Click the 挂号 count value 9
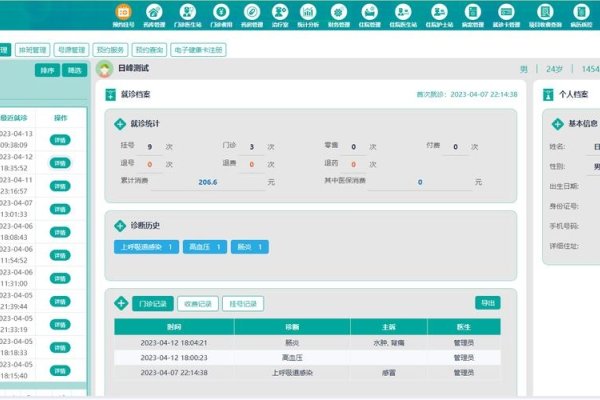Screen dimensions: 600x400 pos(150,147)
